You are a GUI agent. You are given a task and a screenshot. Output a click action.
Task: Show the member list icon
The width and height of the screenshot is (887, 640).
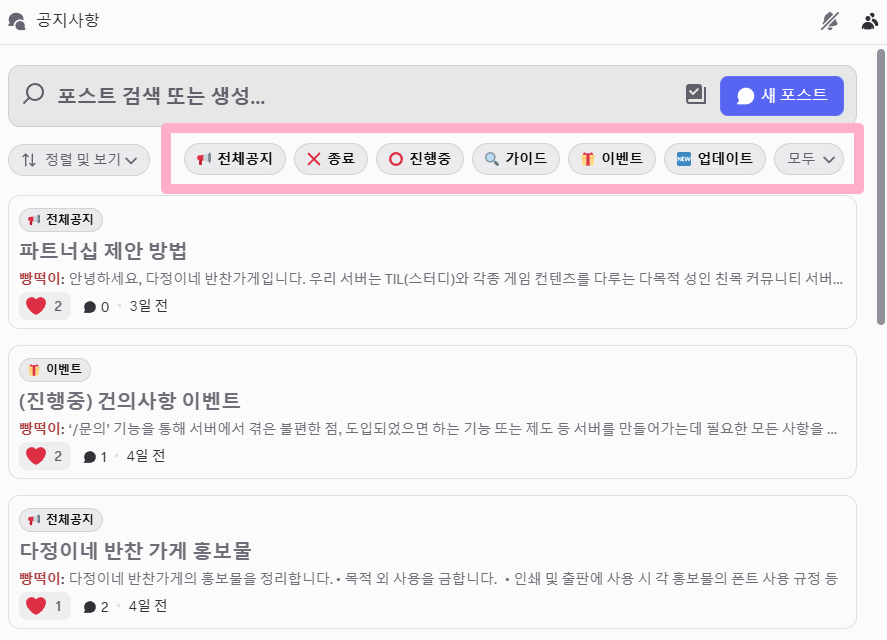click(869, 21)
